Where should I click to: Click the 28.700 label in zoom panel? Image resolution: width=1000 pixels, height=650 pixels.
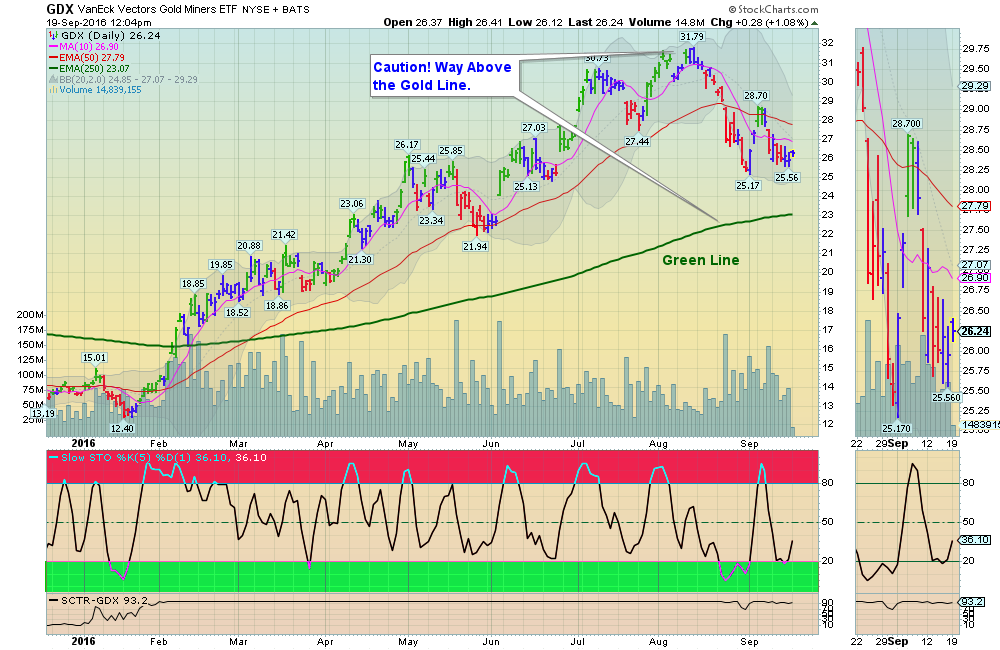906,124
